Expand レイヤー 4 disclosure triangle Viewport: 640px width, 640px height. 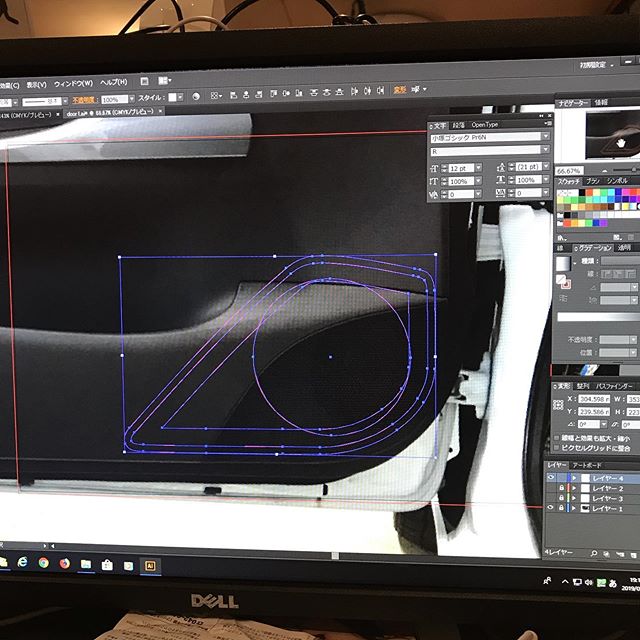574,478
